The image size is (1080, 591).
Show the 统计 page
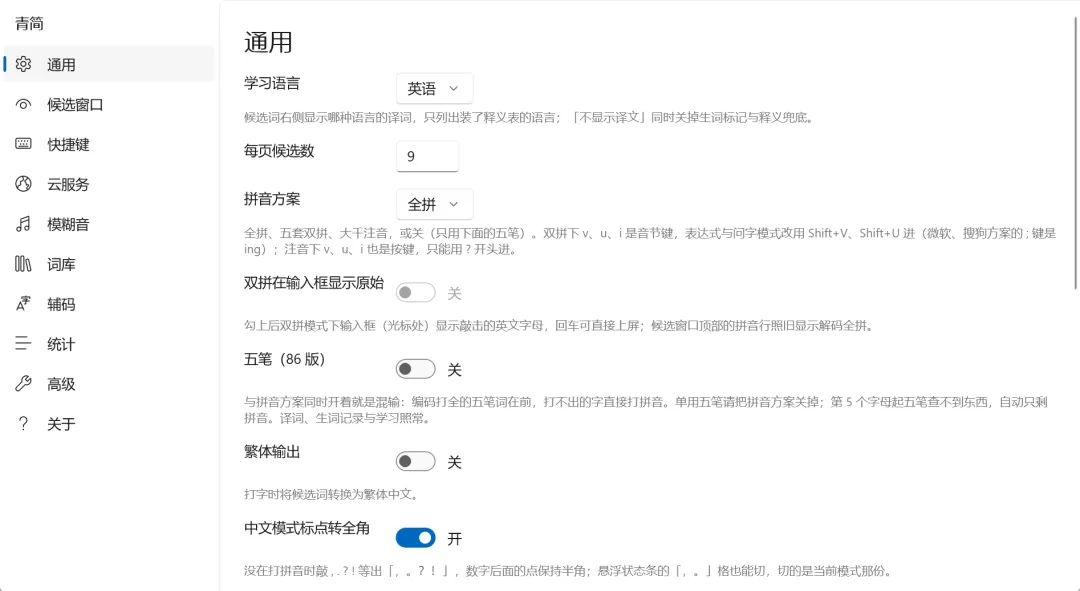[109, 344]
